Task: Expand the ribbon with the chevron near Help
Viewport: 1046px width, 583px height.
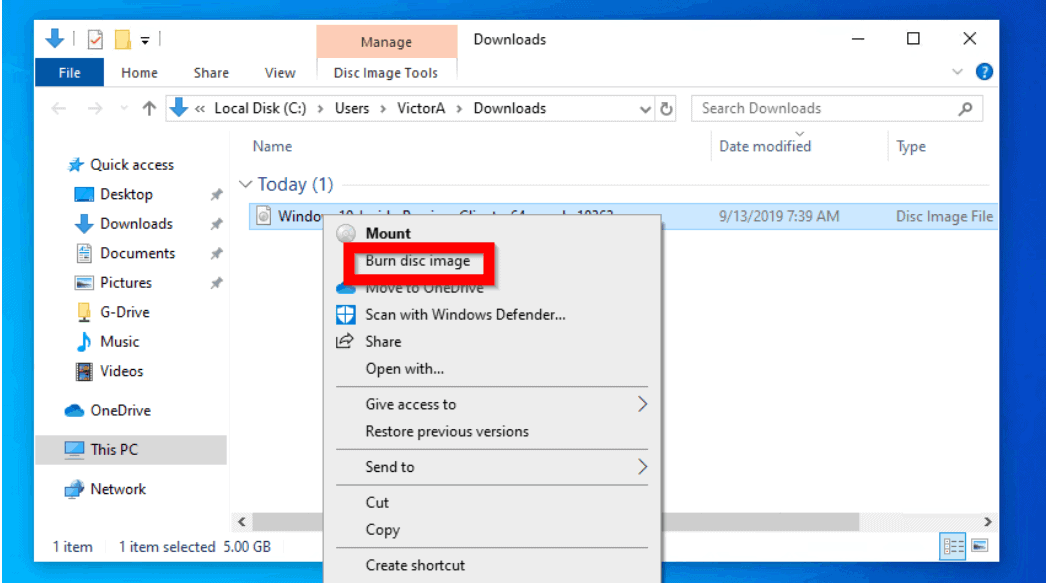Action: pyautogui.click(x=957, y=71)
